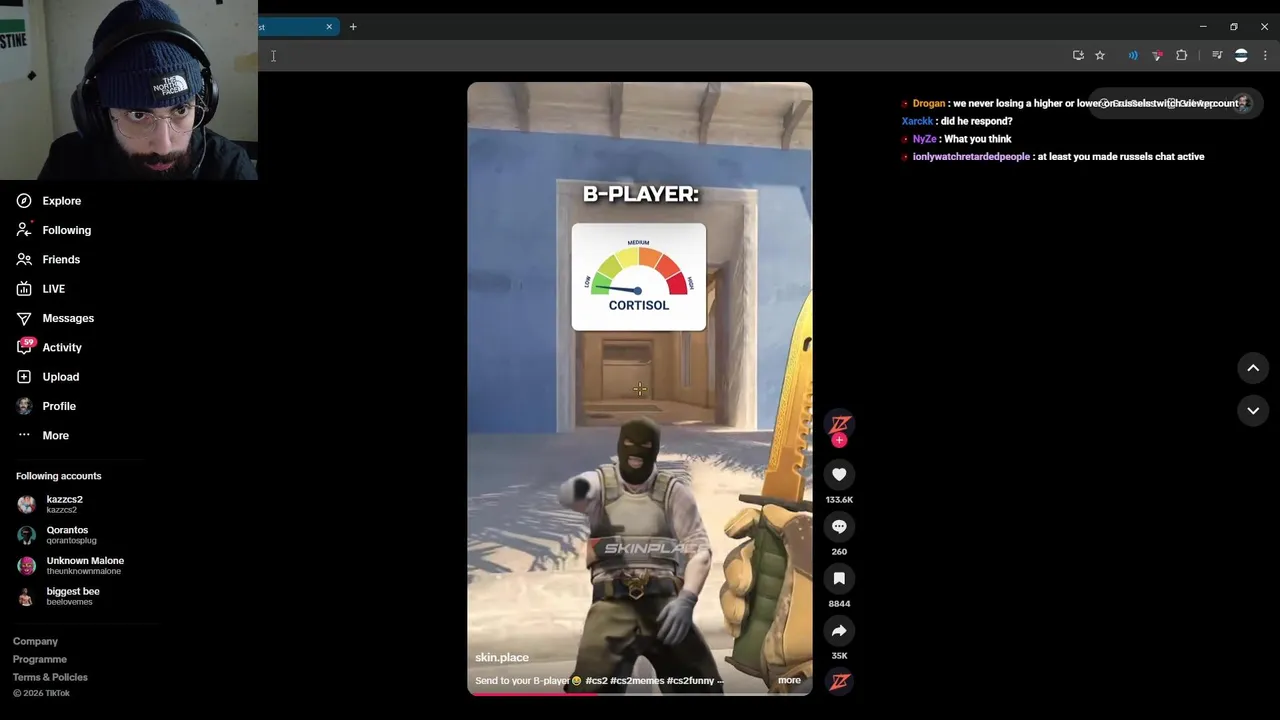Expand the More menu in sidebar
The width and height of the screenshot is (1280, 720).
[x=42, y=435]
